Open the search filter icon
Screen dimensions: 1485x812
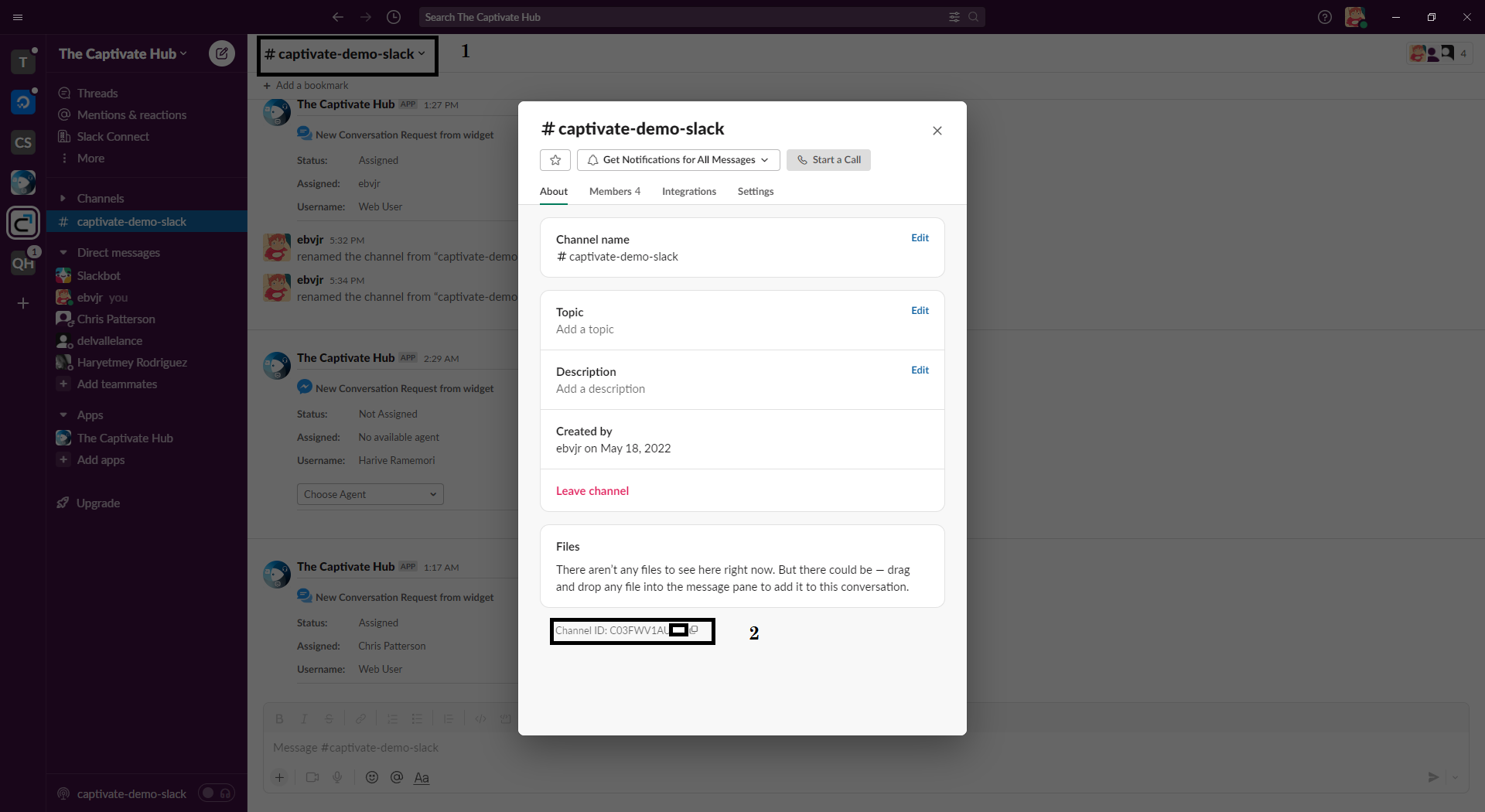pyautogui.click(x=954, y=17)
